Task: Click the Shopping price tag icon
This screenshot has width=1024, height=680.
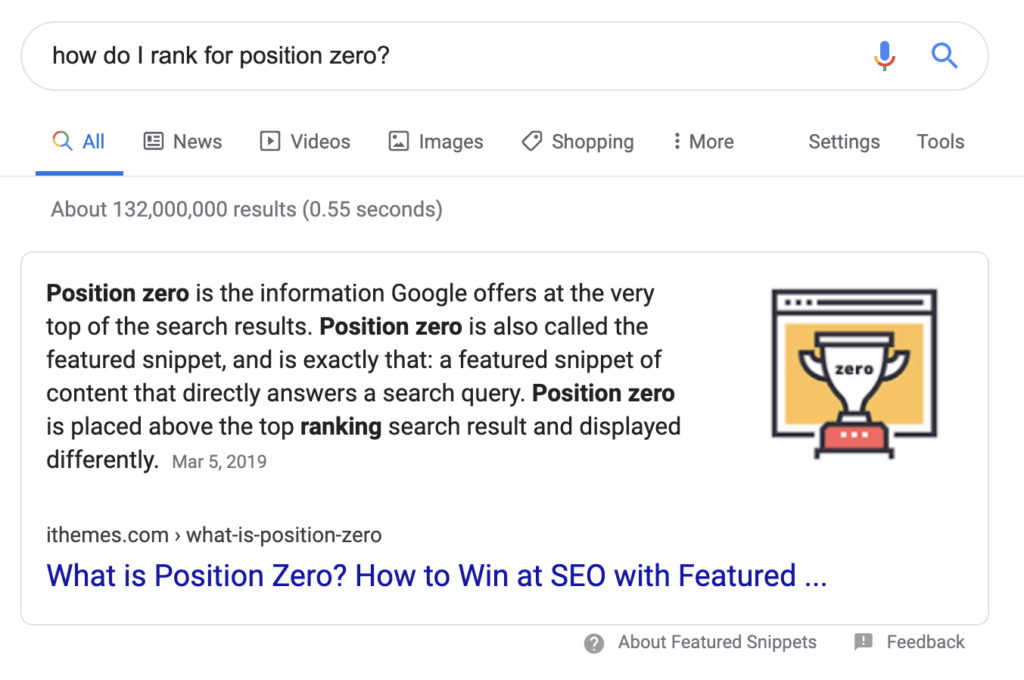Action: pyautogui.click(x=531, y=141)
